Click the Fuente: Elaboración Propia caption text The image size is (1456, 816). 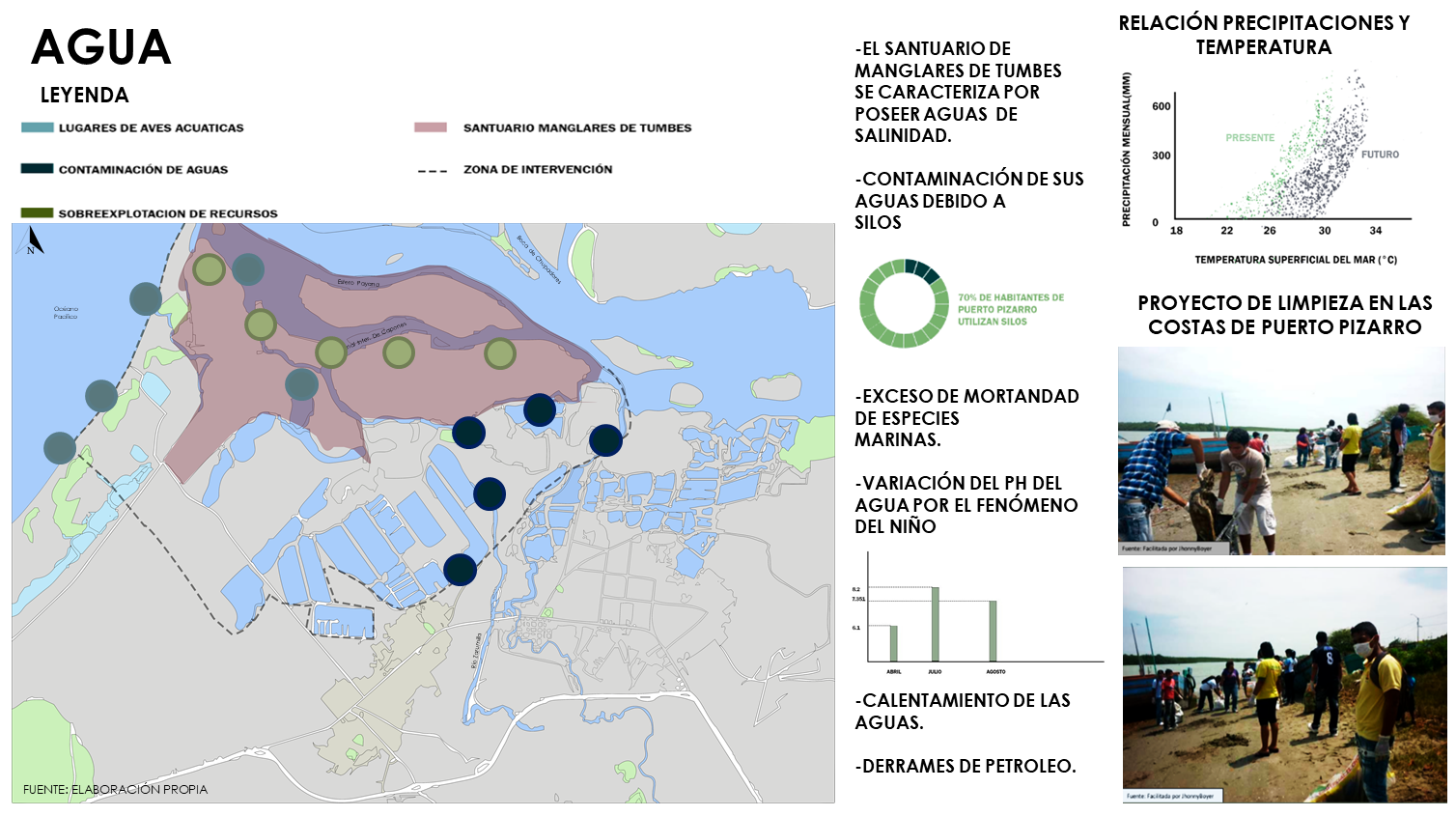pyautogui.click(x=115, y=789)
